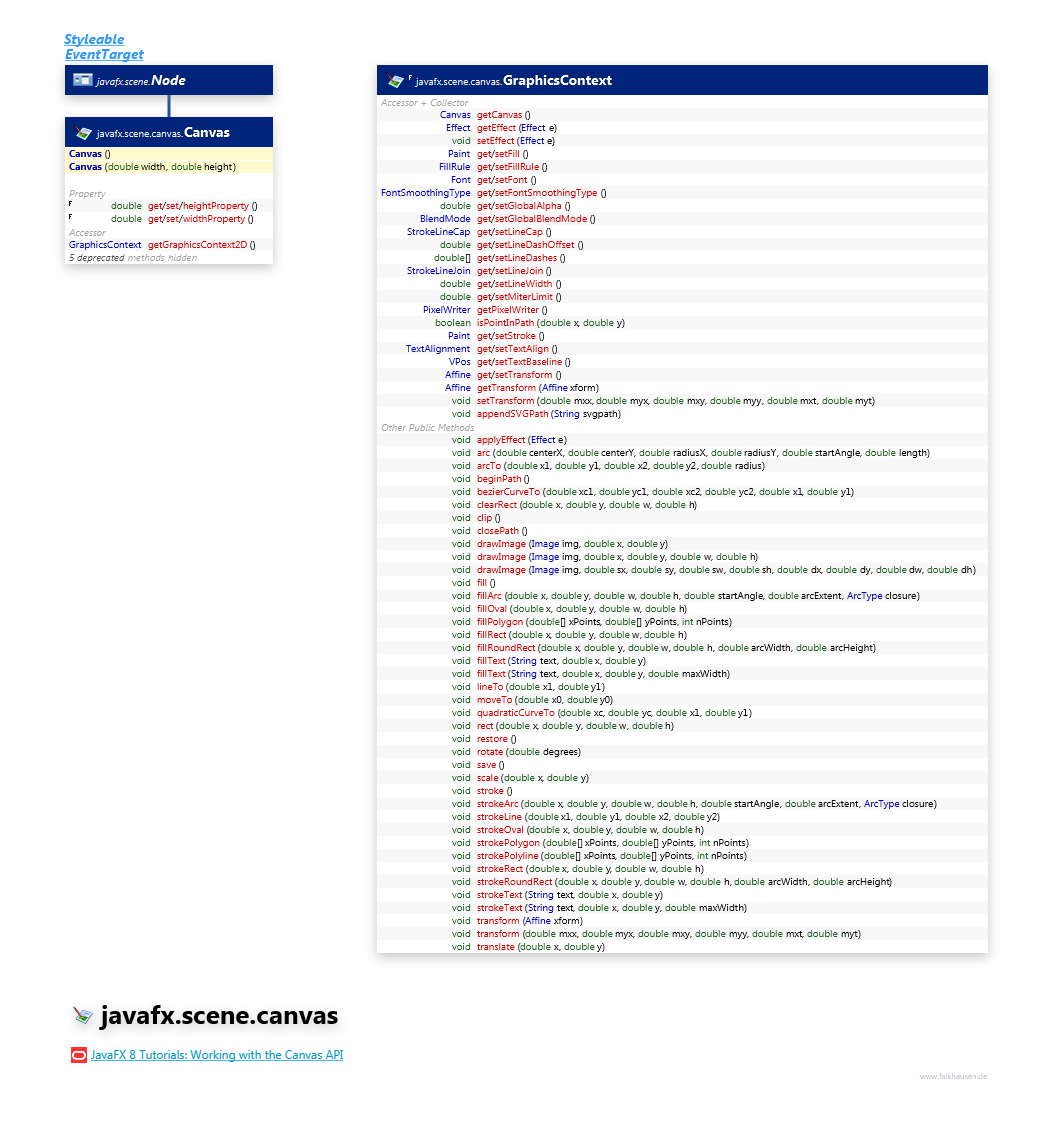Click strokeRoundRect method

point(685,882)
